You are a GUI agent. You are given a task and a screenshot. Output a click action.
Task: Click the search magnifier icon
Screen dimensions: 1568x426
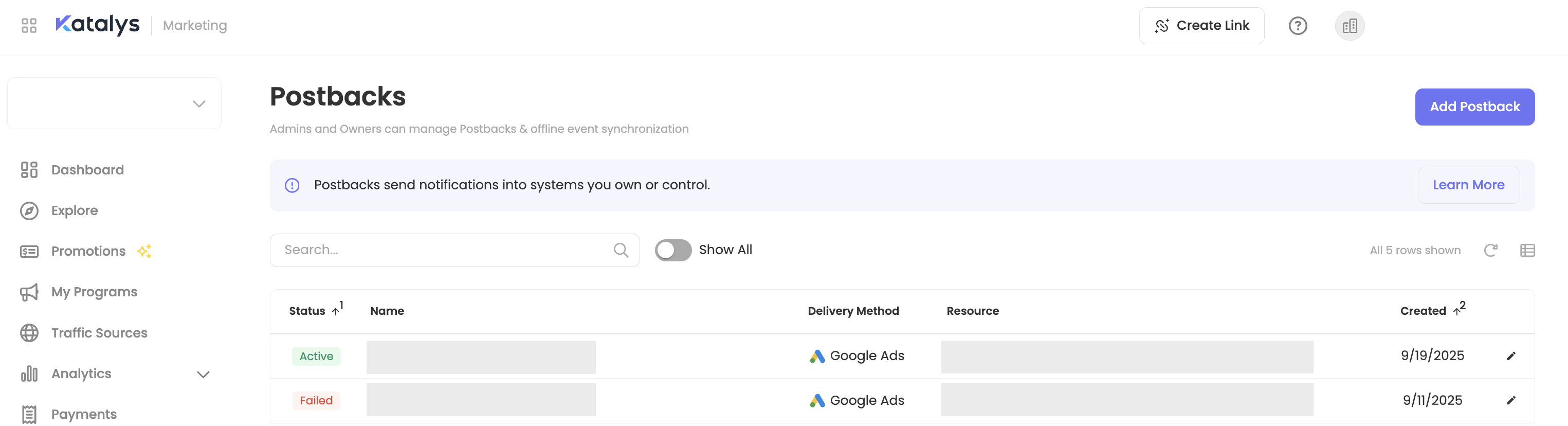pos(621,250)
